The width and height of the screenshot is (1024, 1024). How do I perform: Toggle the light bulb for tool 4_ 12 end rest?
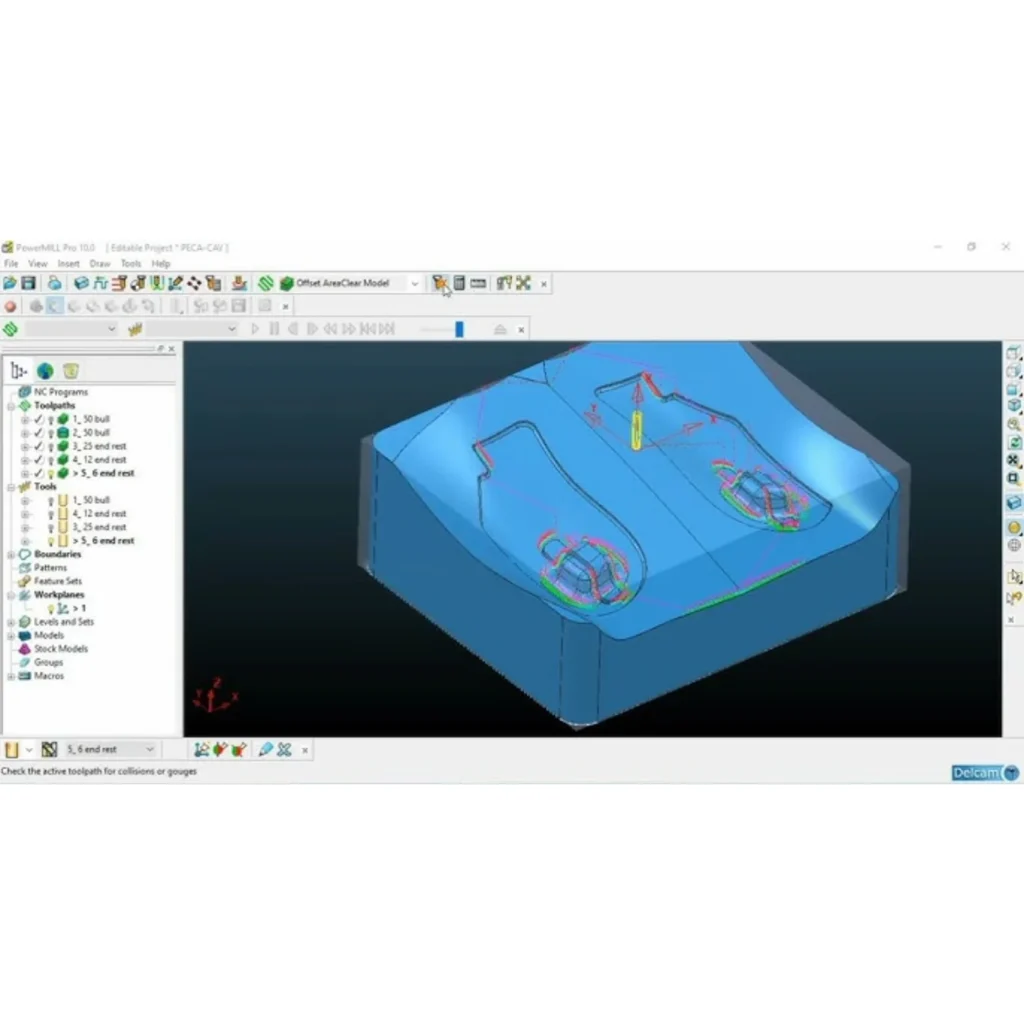(49, 513)
